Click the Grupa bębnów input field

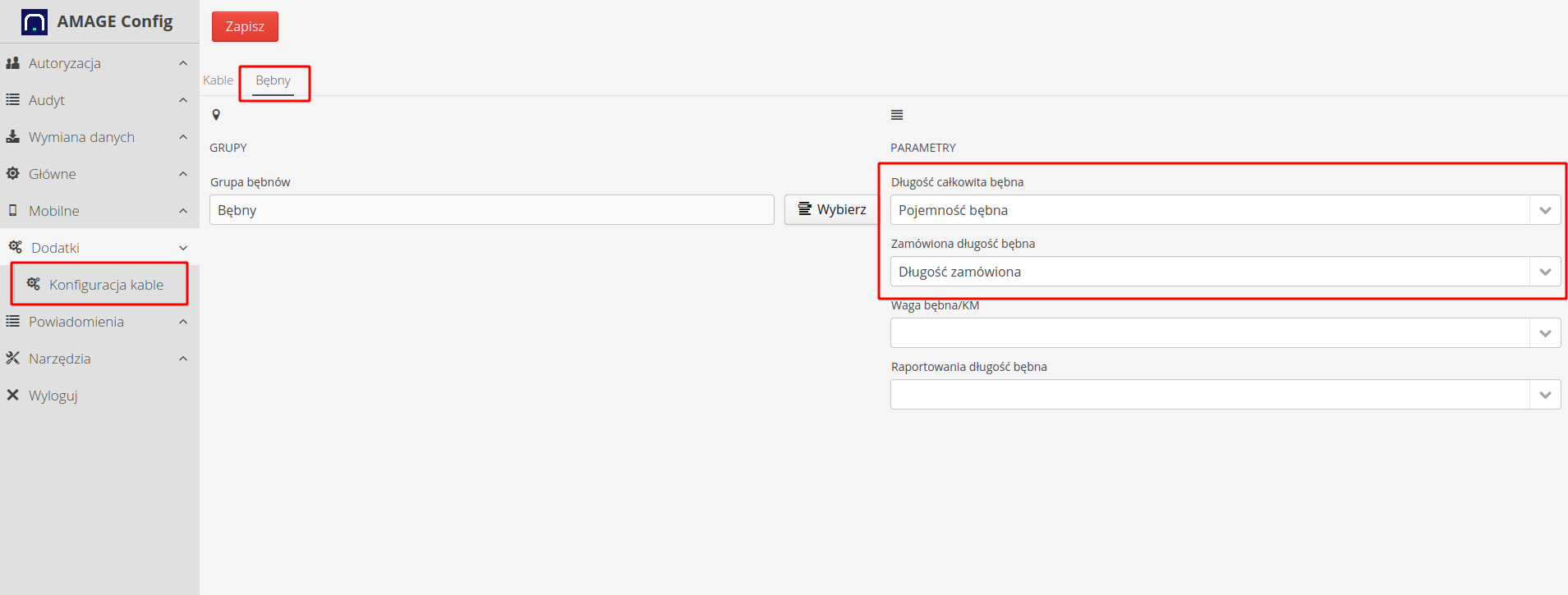coord(491,210)
